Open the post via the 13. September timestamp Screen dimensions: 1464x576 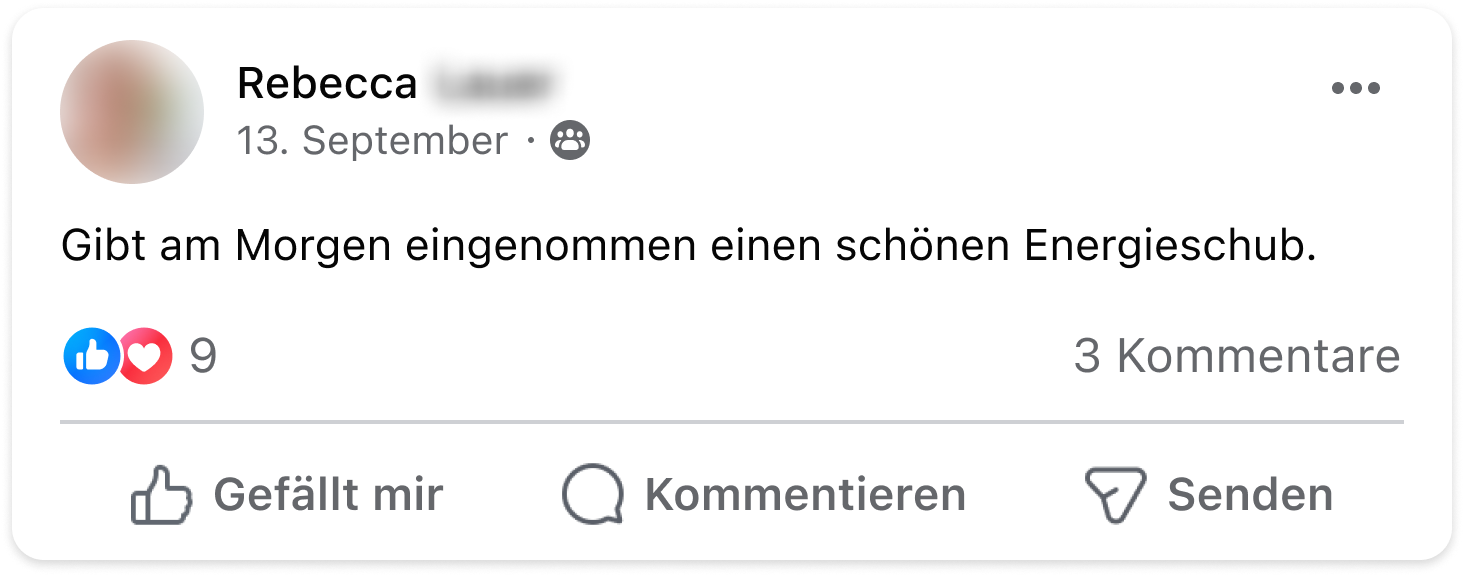pyautogui.click(x=372, y=141)
